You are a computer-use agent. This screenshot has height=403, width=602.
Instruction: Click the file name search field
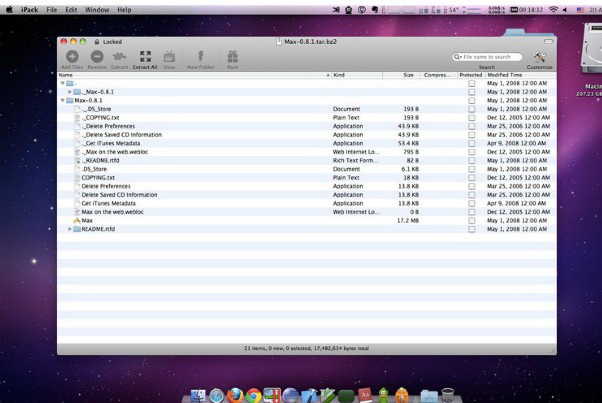click(x=491, y=57)
